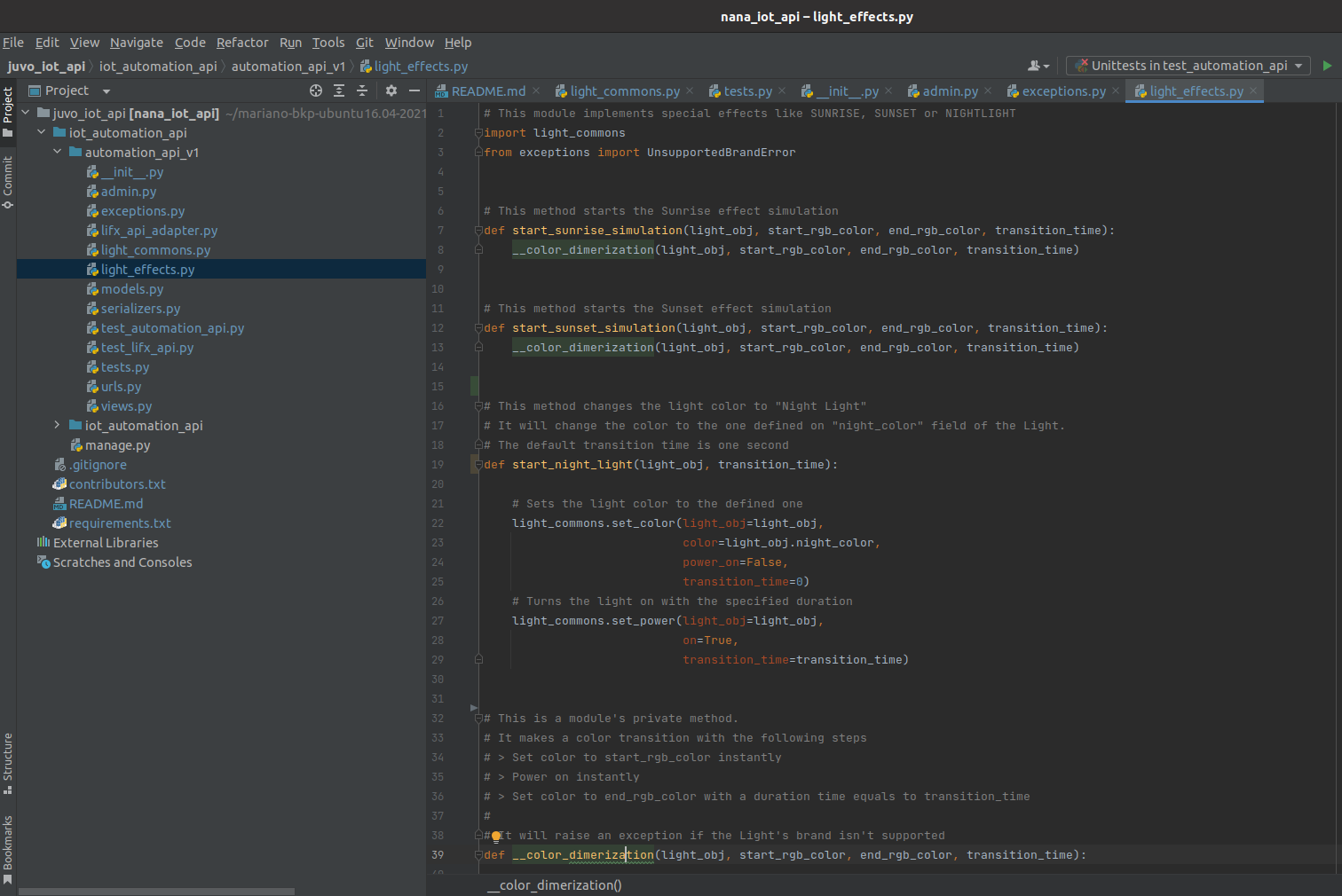Switch to the light_commons.py tab
1342x896 pixels.
[x=624, y=91]
